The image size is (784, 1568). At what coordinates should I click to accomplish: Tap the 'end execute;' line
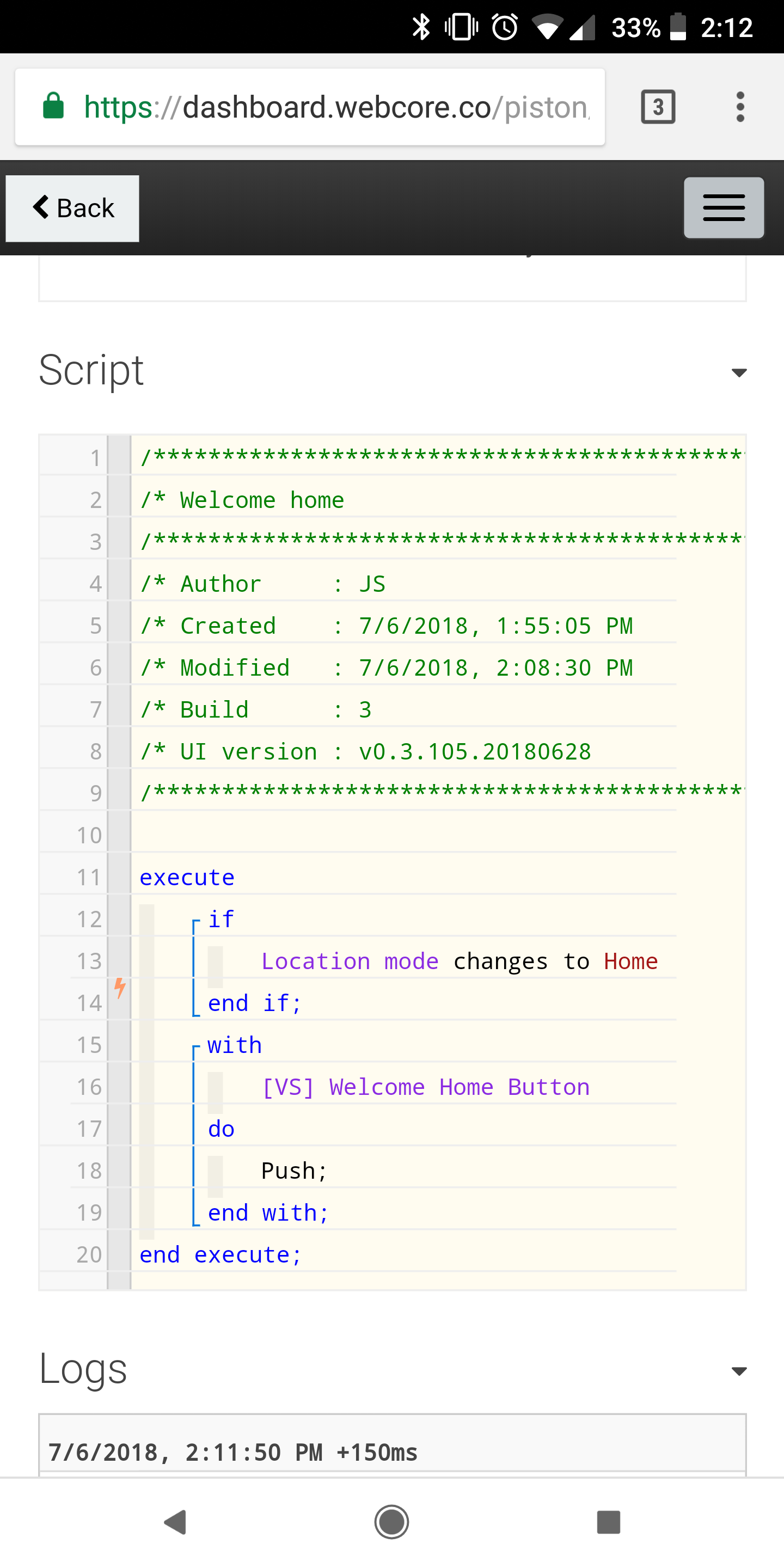coord(220,1254)
